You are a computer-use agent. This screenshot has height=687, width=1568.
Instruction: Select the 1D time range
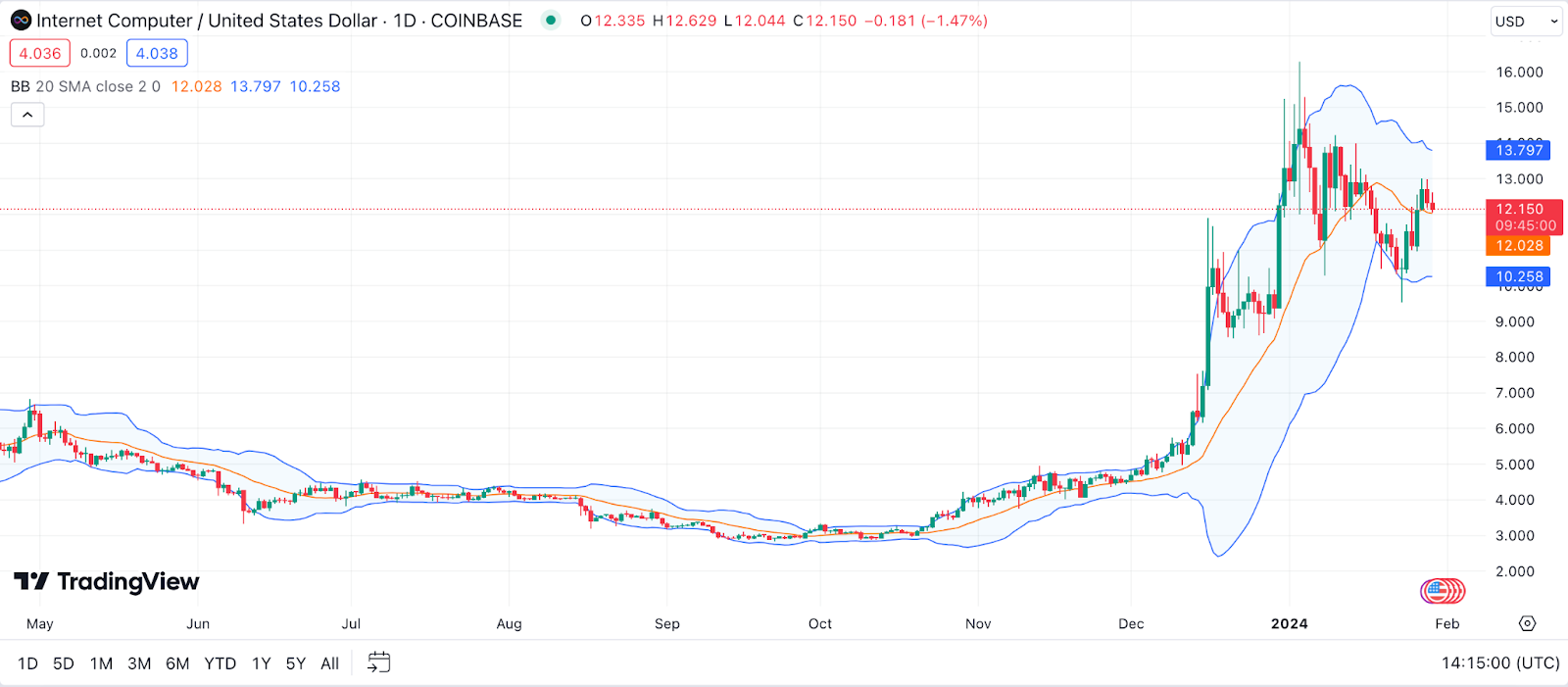(27, 663)
